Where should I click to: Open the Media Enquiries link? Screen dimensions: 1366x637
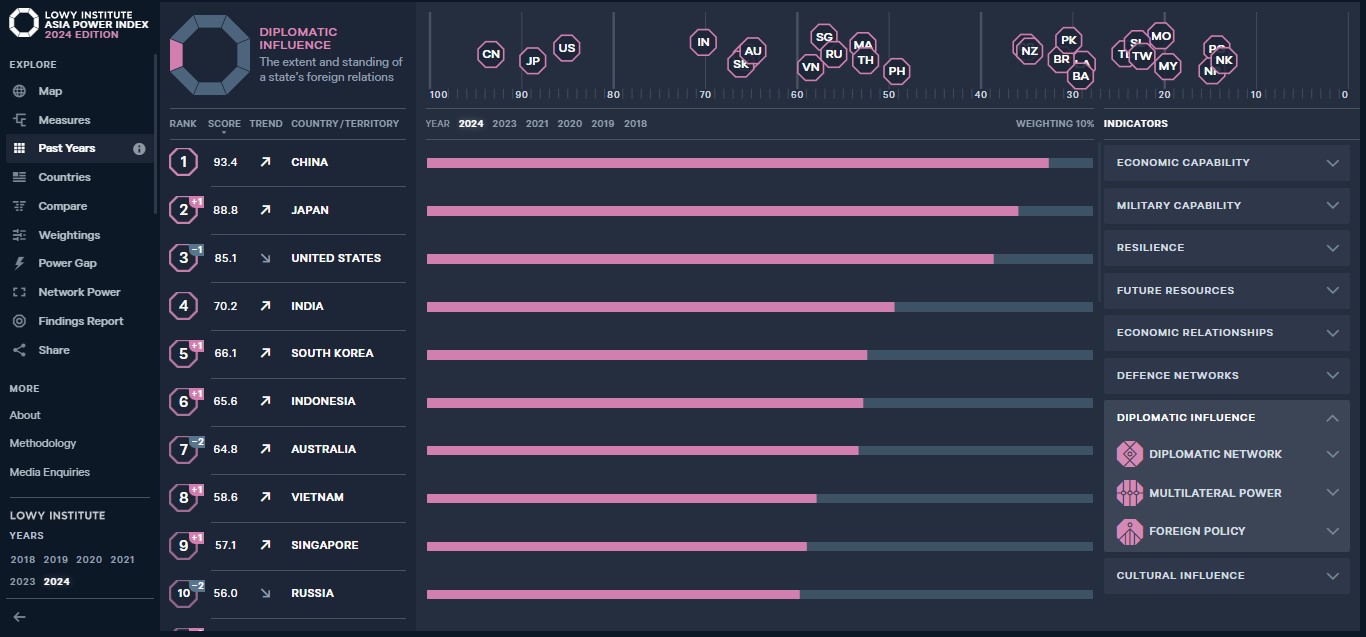coord(50,472)
